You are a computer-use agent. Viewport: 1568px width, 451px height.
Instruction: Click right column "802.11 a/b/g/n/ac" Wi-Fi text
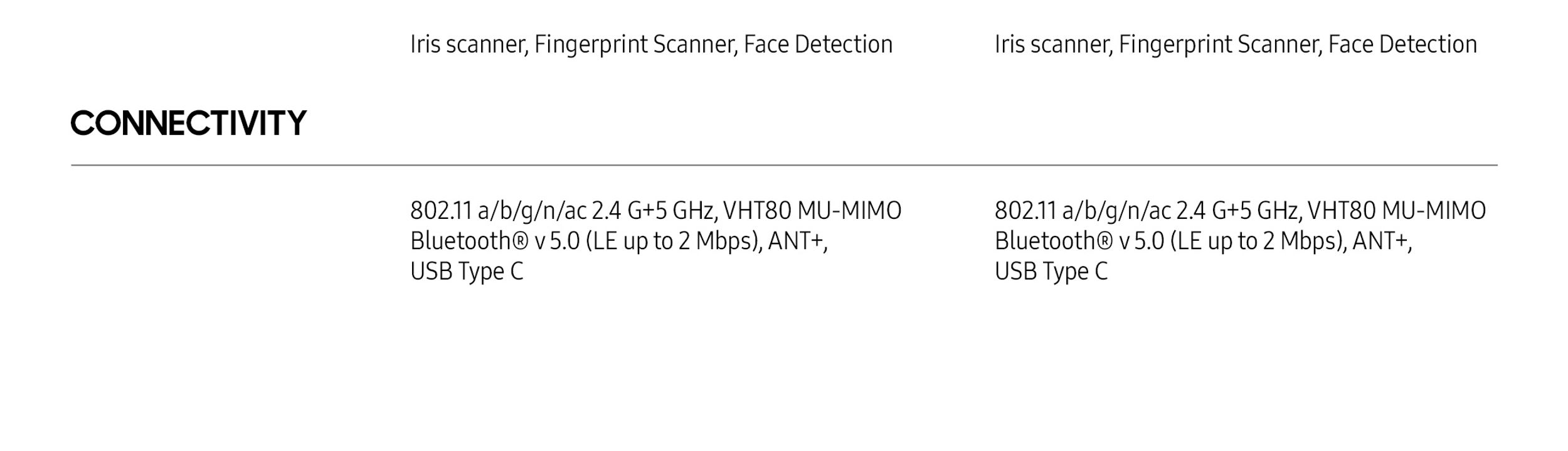1083,211
